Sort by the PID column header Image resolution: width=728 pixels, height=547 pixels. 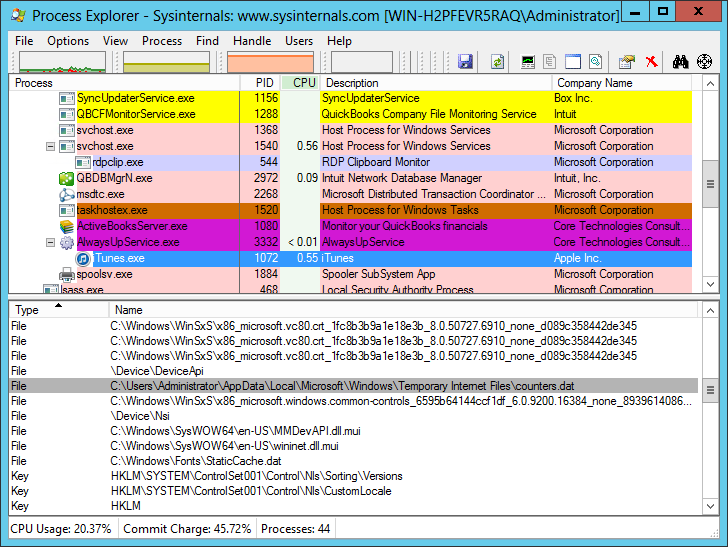coord(260,83)
